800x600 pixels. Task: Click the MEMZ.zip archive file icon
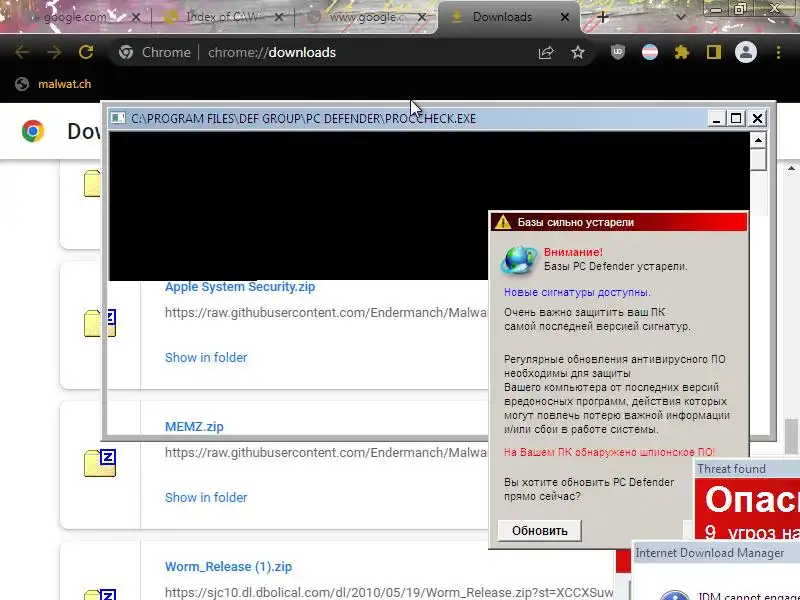coord(100,463)
